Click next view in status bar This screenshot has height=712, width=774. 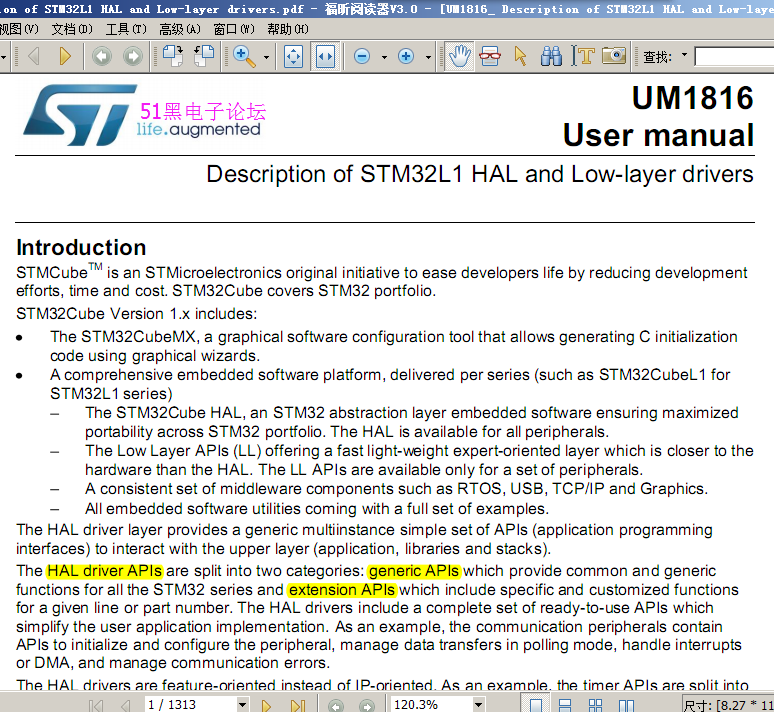coord(367,706)
